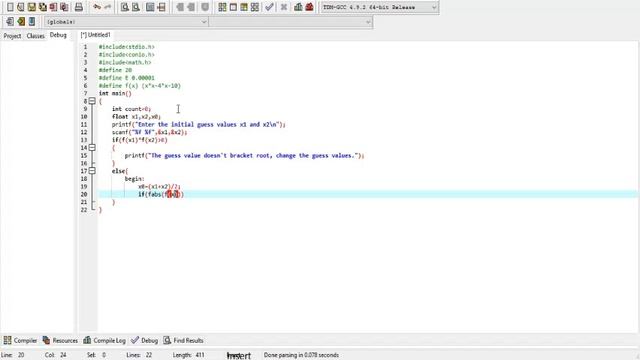The height and width of the screenshot is (360, 640).
Task: Open the empty function dropdown beside (globals)
Action: [291, 22]
